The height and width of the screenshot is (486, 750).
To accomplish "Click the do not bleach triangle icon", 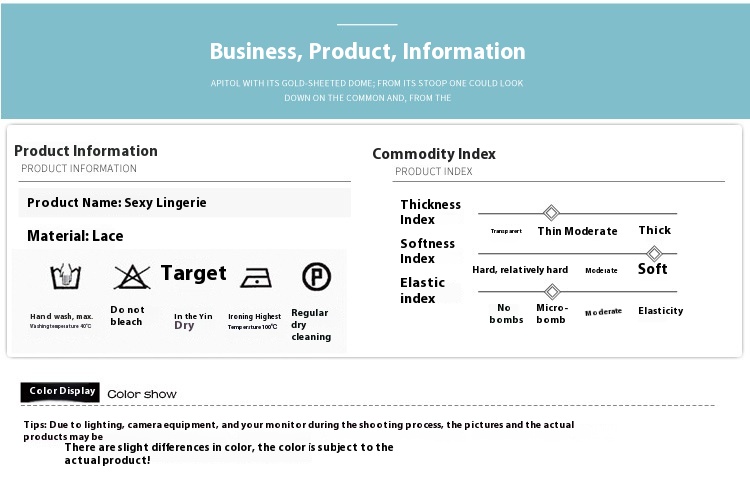I will [x=132, y=277].
